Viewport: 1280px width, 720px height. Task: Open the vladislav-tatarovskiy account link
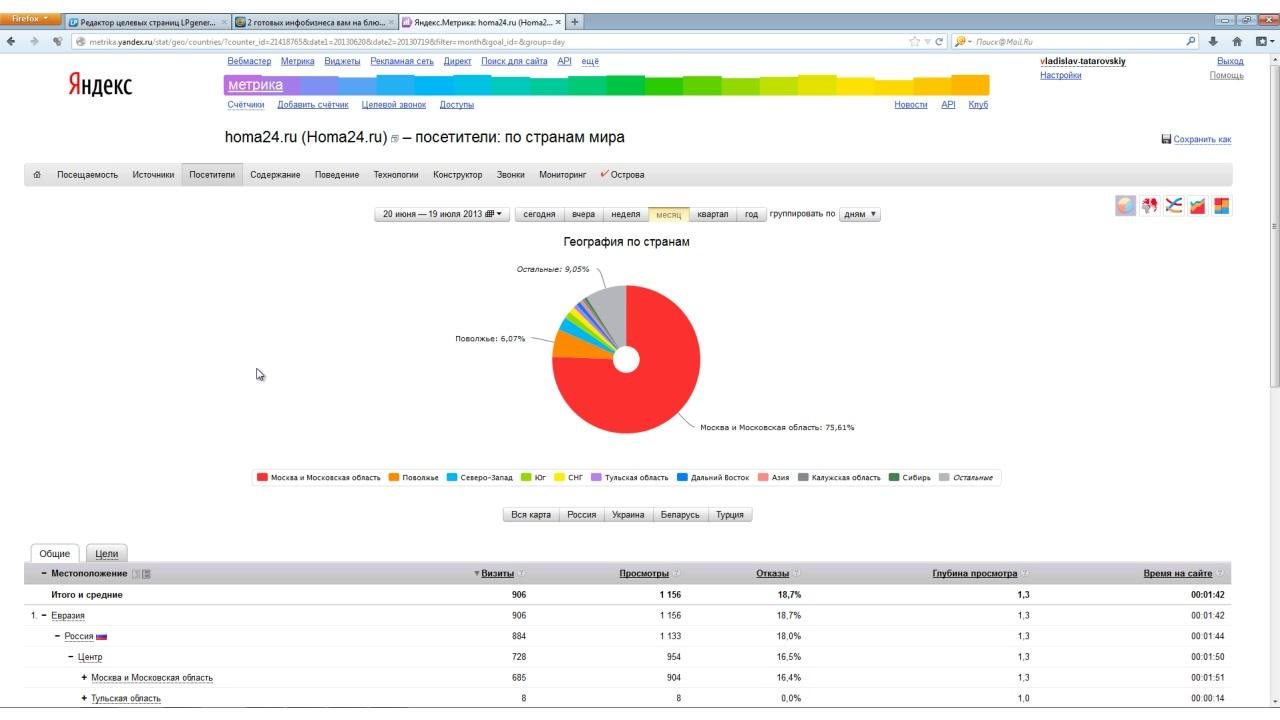(1083, 61)
